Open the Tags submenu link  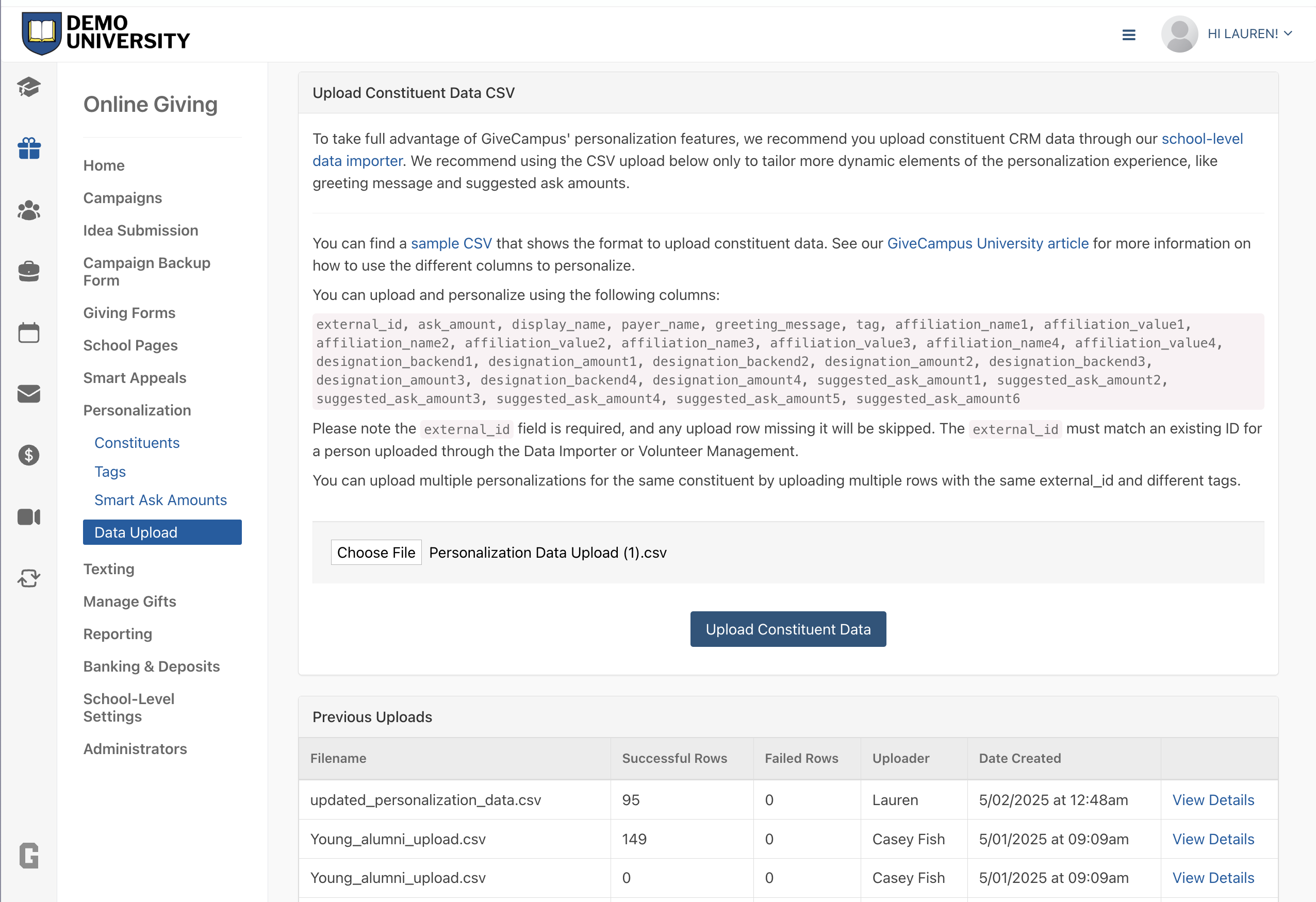(x=110, y=472)
